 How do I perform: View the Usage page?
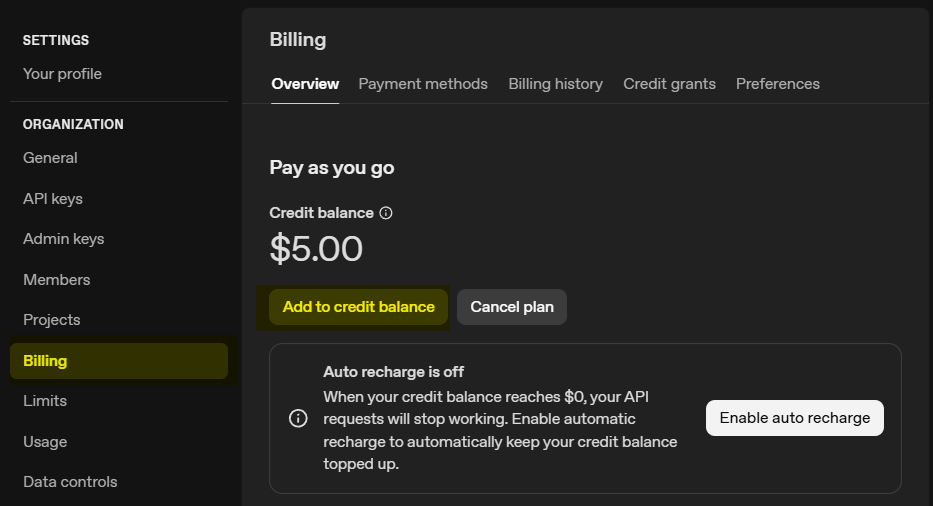(x=45, y=442)
